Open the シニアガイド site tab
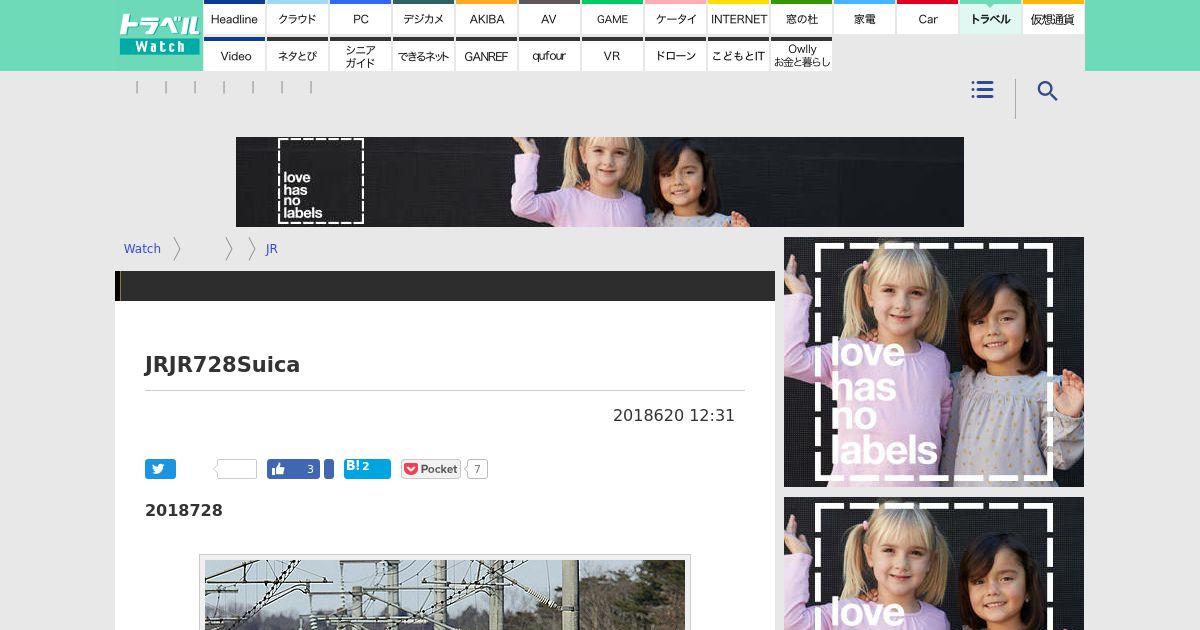 [x=360, y=55]
